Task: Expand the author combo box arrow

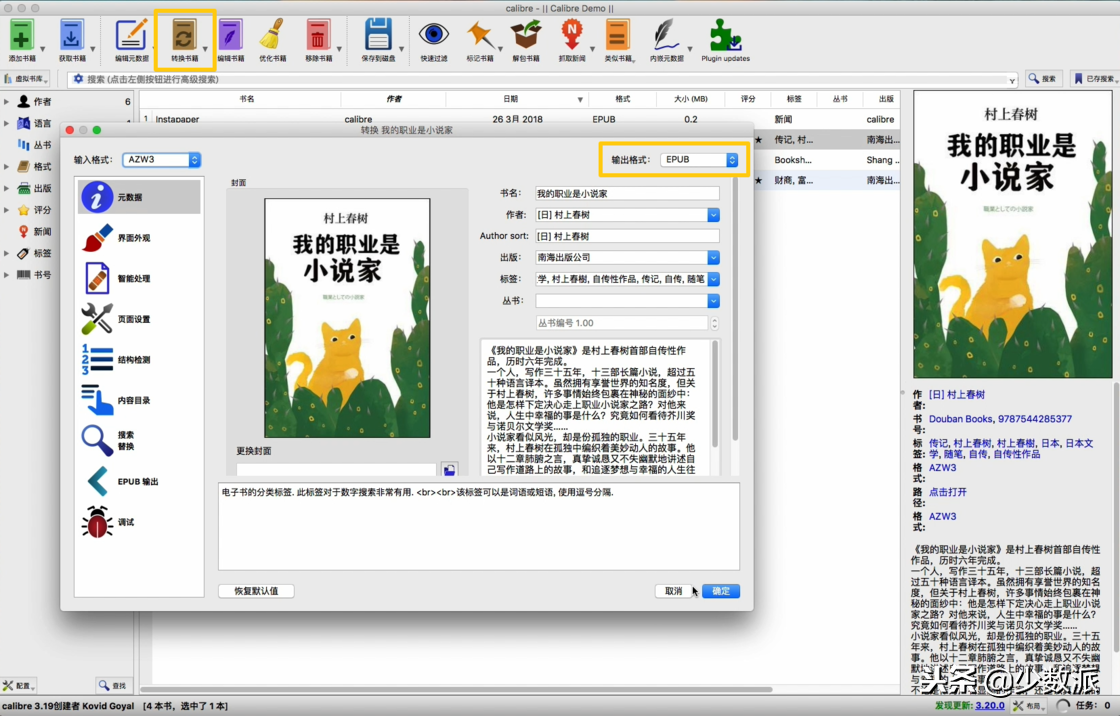Action: [713, 215]
